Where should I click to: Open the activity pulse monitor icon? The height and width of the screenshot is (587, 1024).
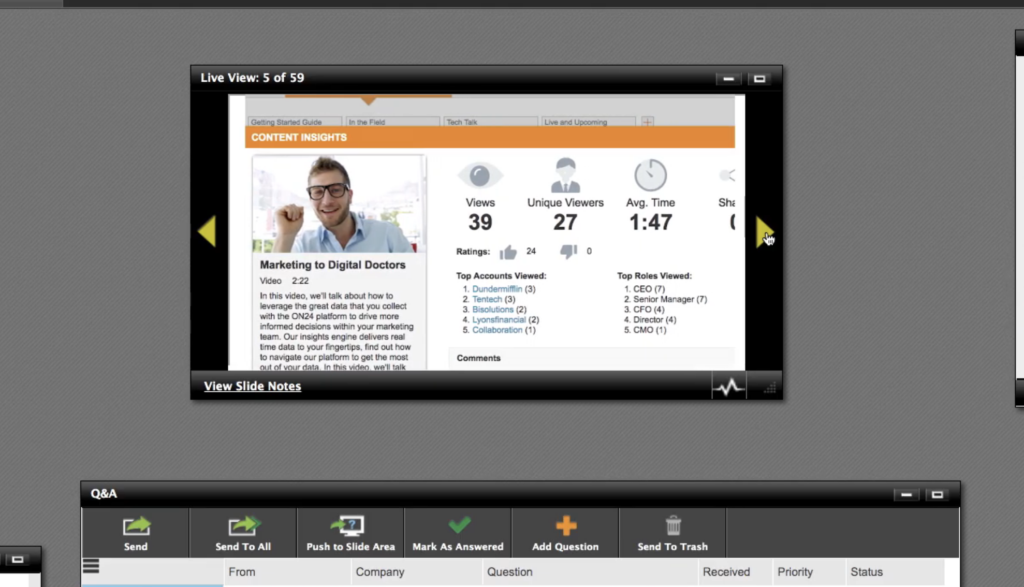click(729, 386)
